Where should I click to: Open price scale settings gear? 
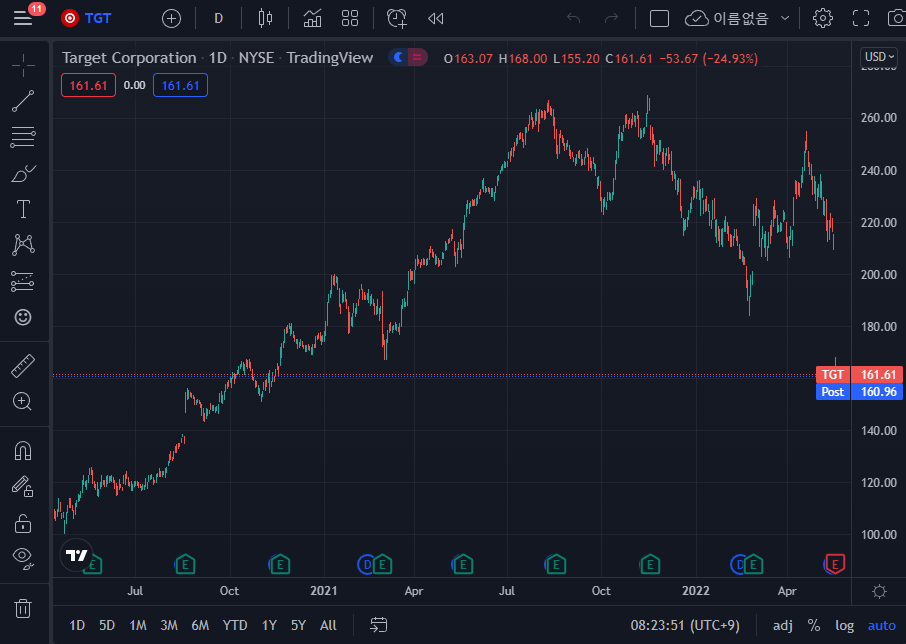click(x=879, y=591)
